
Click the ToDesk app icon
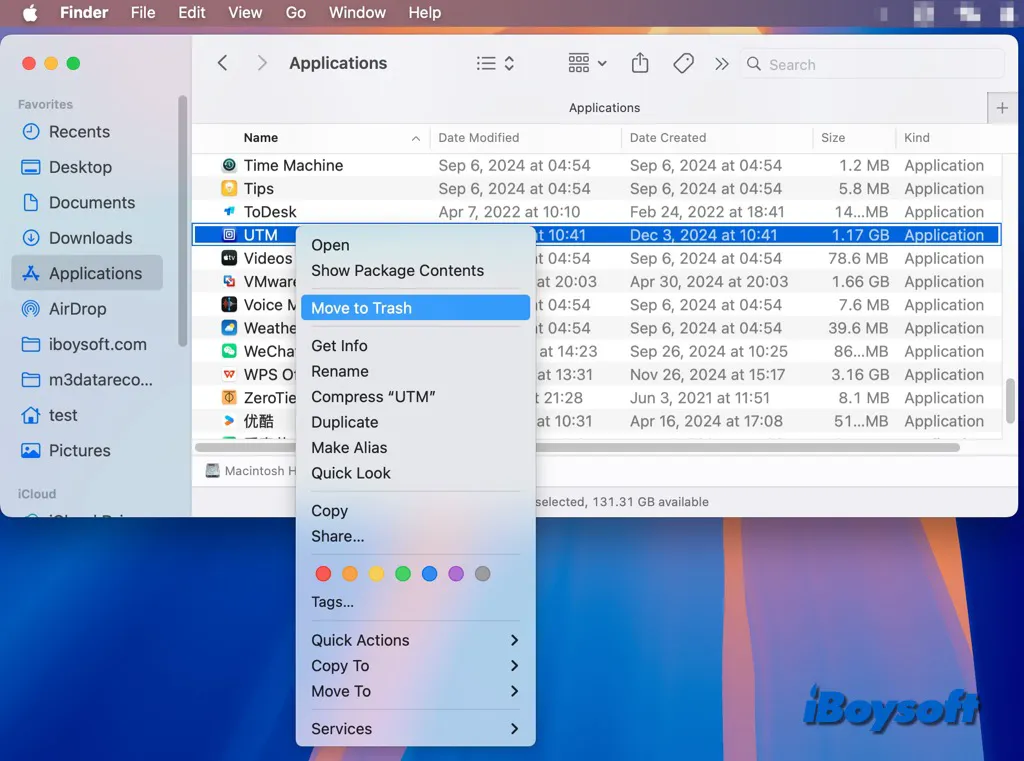click(x=229, y=212)
